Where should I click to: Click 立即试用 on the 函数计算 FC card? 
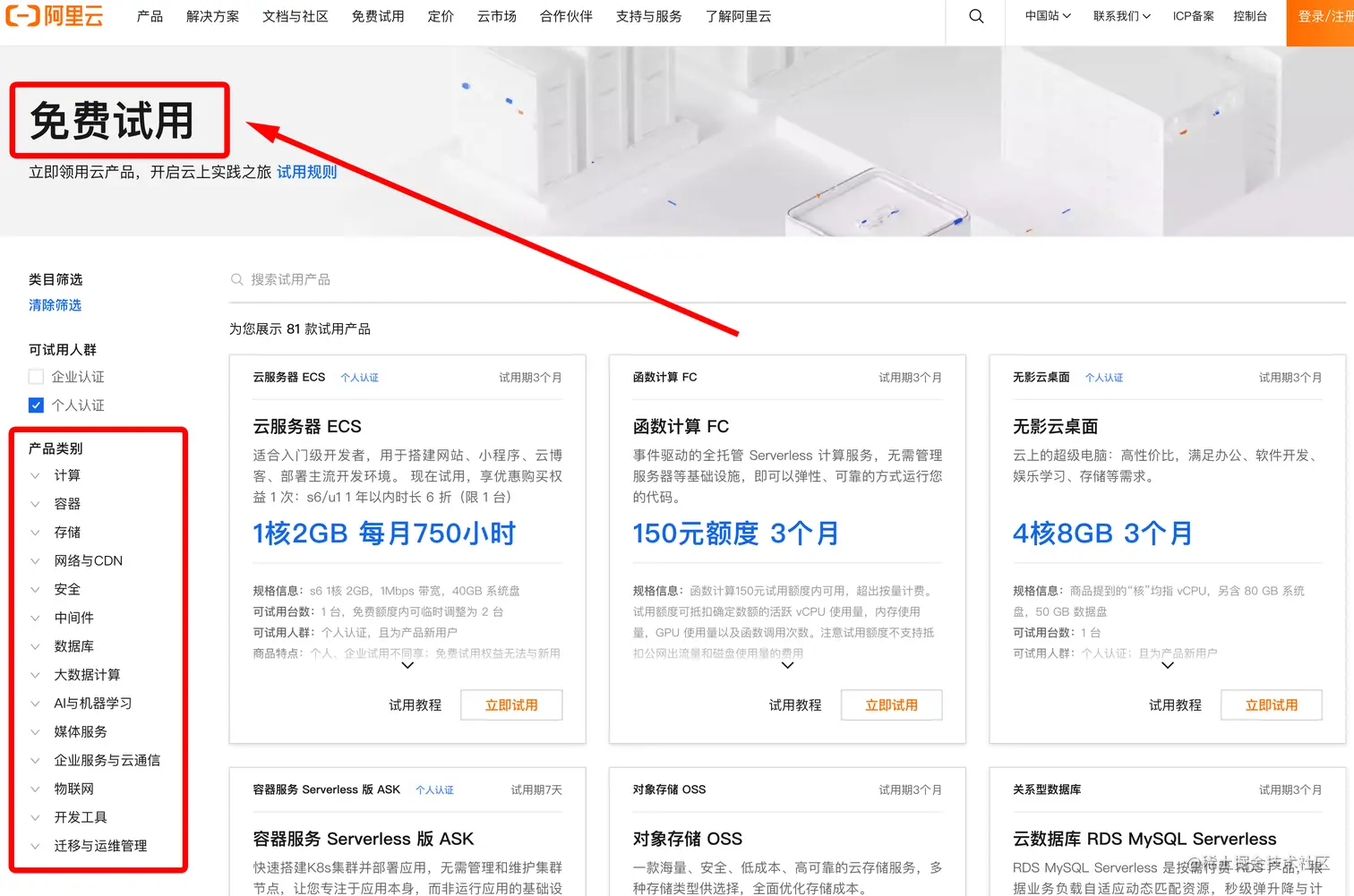(x=891, y=704)
